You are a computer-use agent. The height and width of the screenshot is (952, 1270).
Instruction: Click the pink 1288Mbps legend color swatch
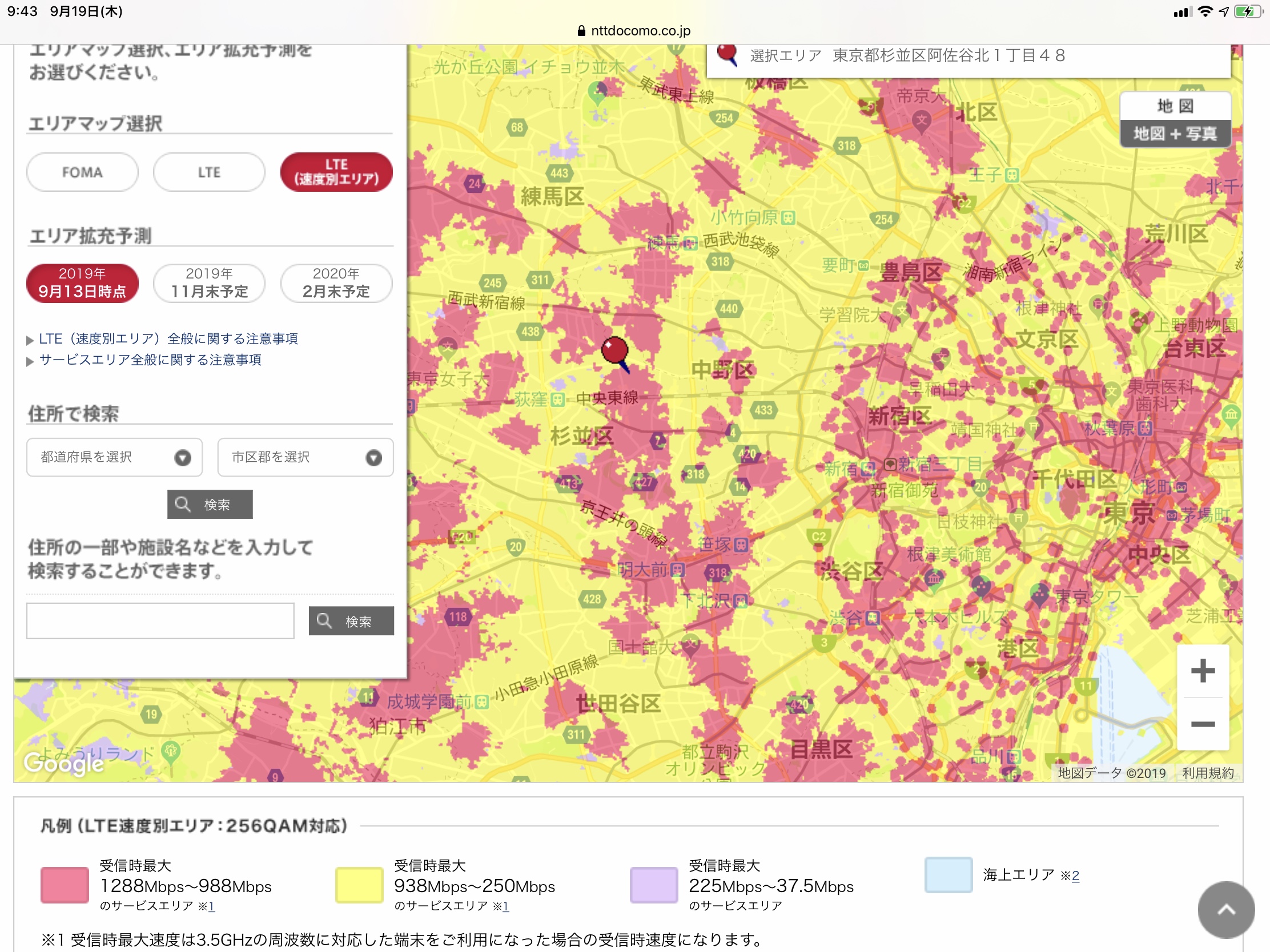tap(65, 885)
